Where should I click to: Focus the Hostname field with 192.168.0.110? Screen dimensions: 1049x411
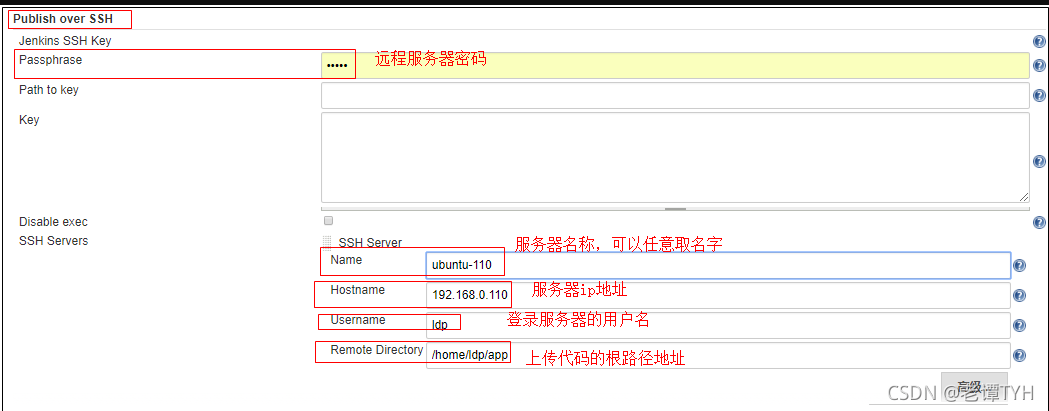click(x=718, y=295)
